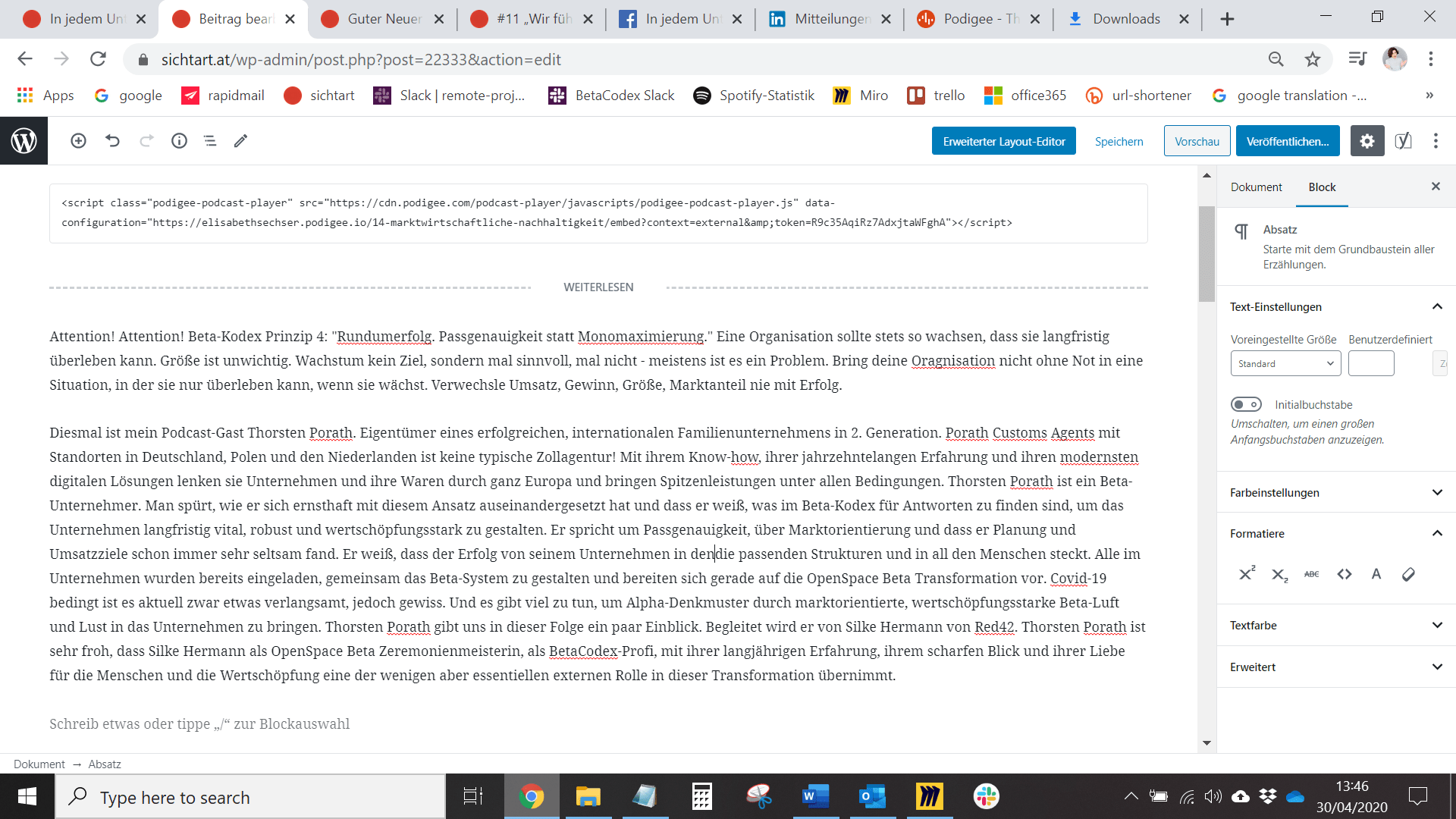This screenshot has height=819, width=1456.
Task: Show more bookmarks with the chevron
Action: coord(1429,95)
